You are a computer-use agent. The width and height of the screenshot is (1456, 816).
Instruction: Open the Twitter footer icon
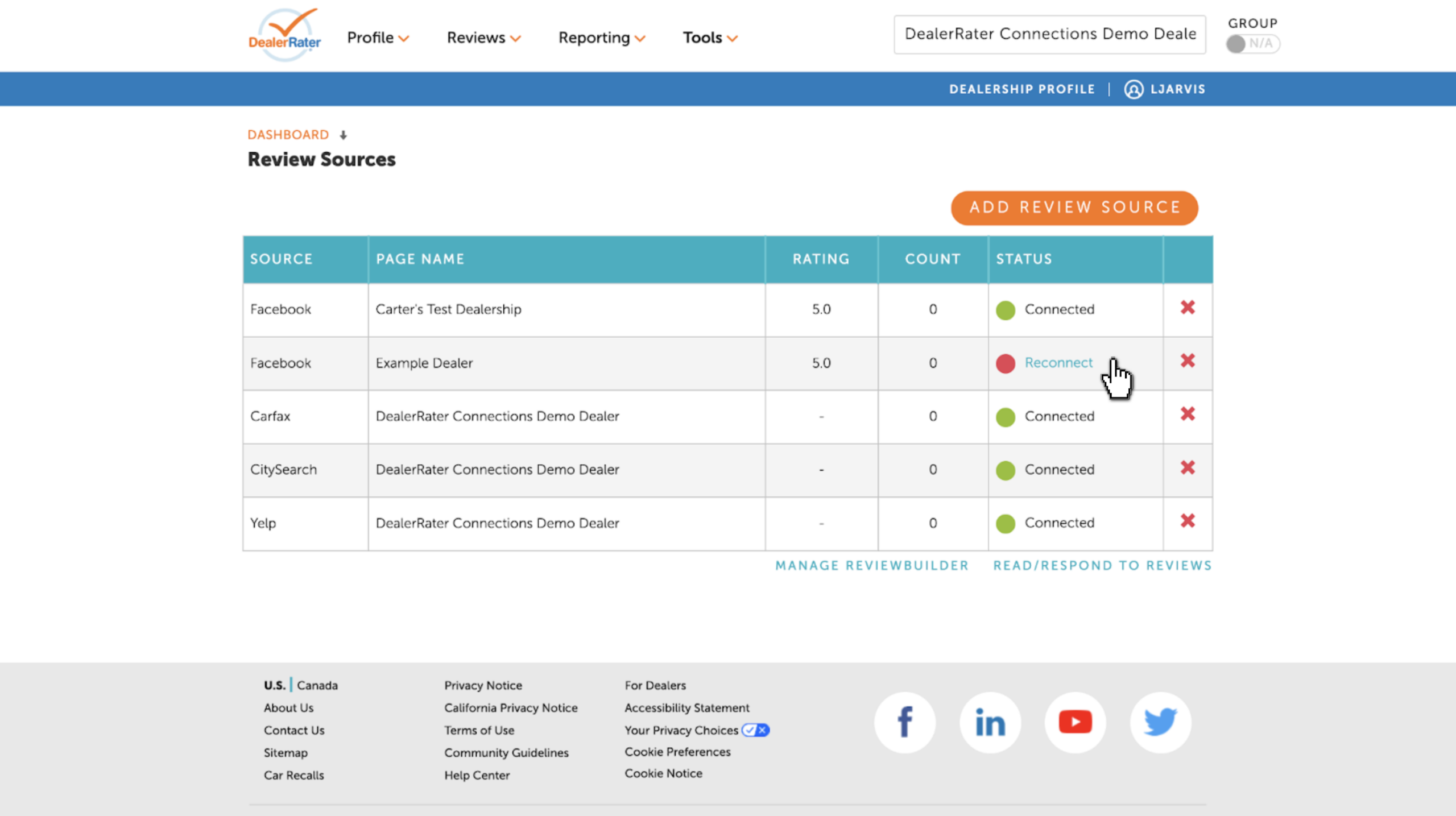[x=1160, y=722]
